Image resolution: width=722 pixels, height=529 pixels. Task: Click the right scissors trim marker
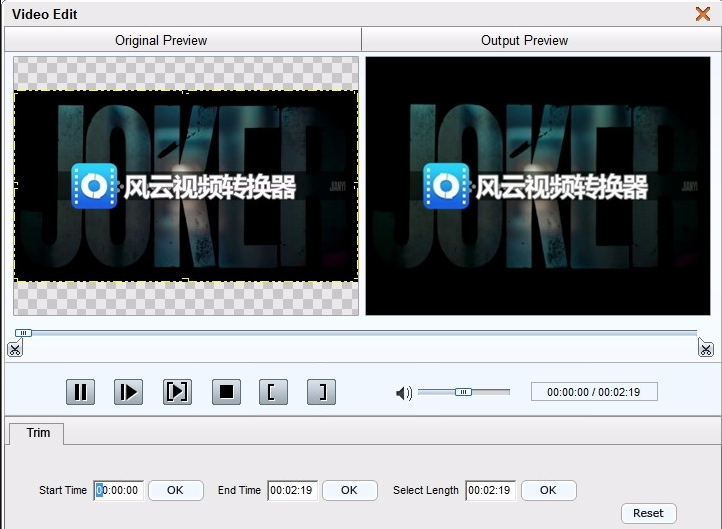[705, 348]
